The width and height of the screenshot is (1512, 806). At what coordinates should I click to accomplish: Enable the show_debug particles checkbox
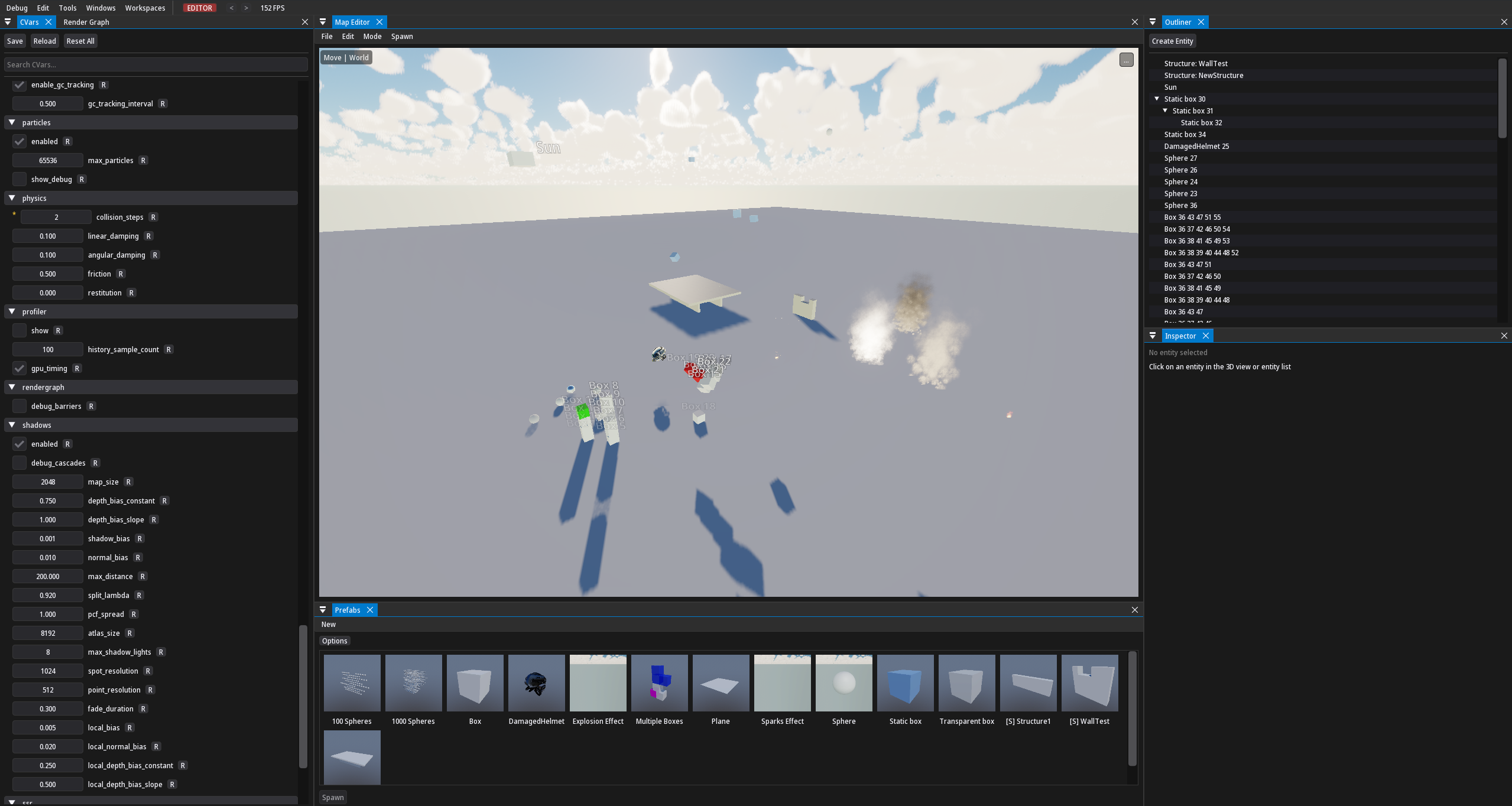(x=20, y=178)
